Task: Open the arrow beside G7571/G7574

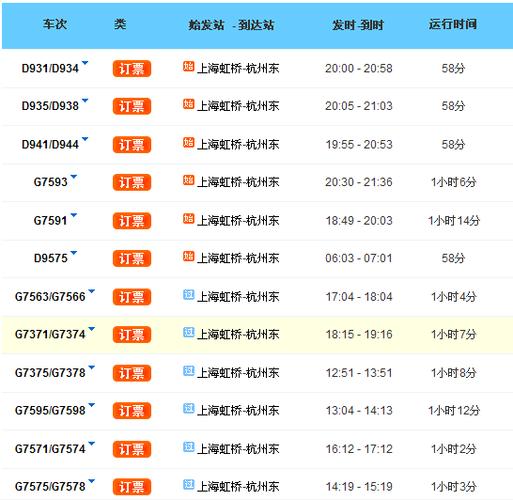Action: (x=92, y=443)
